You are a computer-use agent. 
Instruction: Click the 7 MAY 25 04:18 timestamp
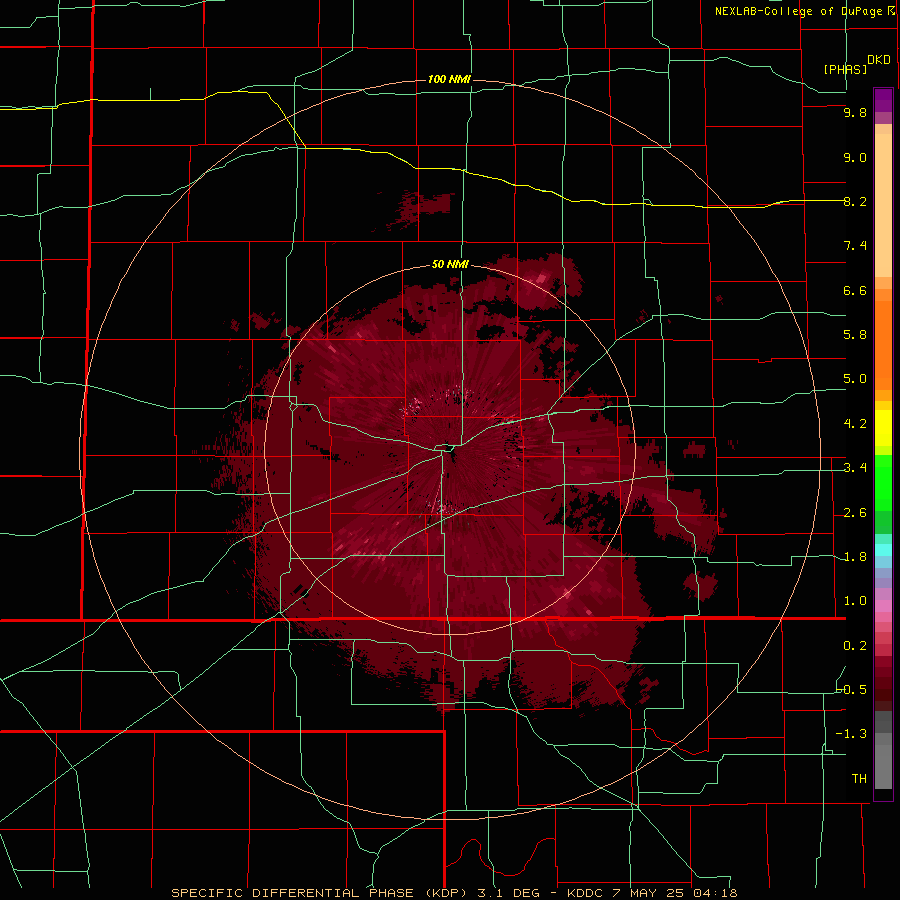675,893
